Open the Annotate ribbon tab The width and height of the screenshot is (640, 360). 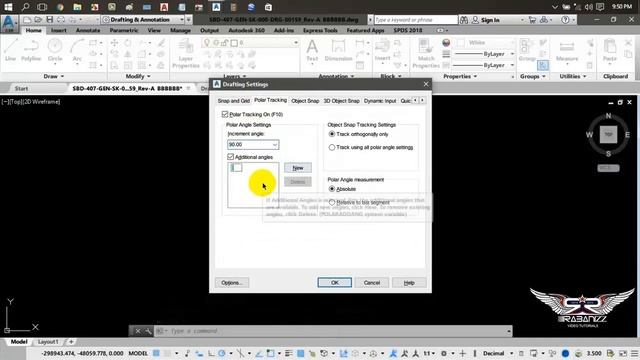pyautogui.click(x=88, y=30)
